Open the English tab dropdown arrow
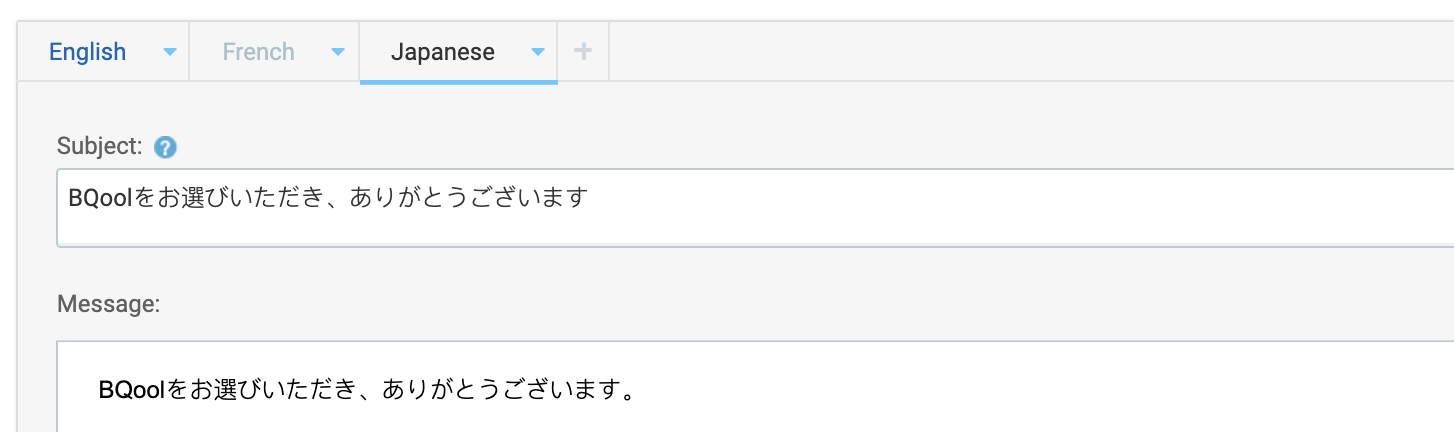Screen dimensions: 1454x432 click(x=169, y=52)
